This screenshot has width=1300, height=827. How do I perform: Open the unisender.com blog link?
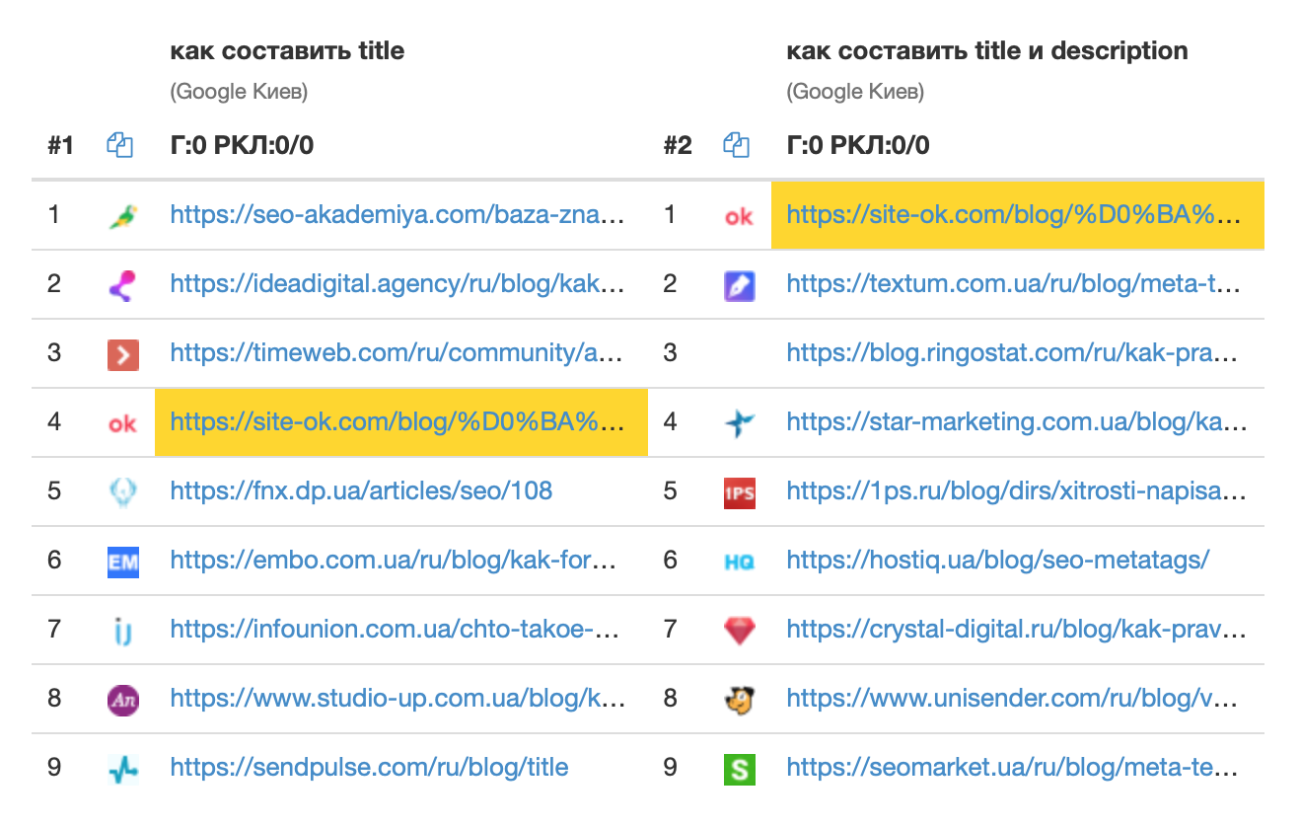tap(1014, 699)
